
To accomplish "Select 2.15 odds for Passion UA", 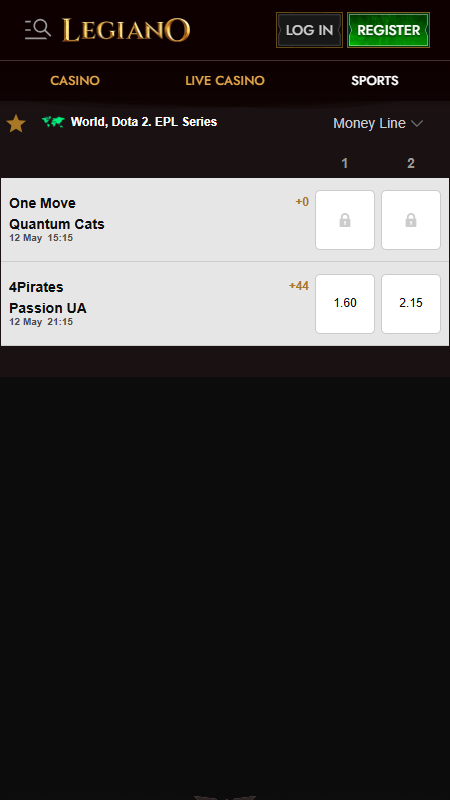I will click(x=411, y=304).
